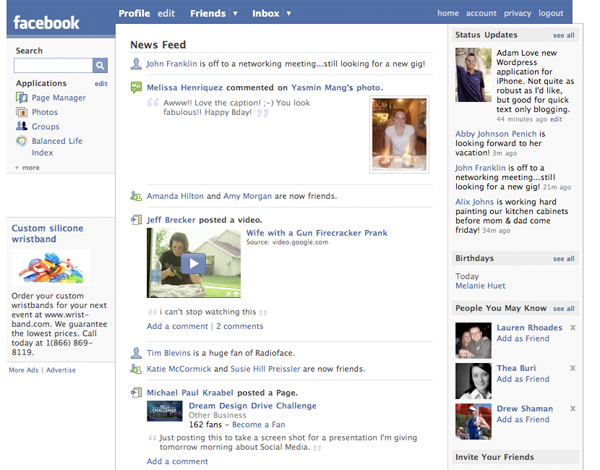Open Melanie Huet's profile
Image resolution: width=600 pixels, height=470 pixels.
tap(480, 286)
